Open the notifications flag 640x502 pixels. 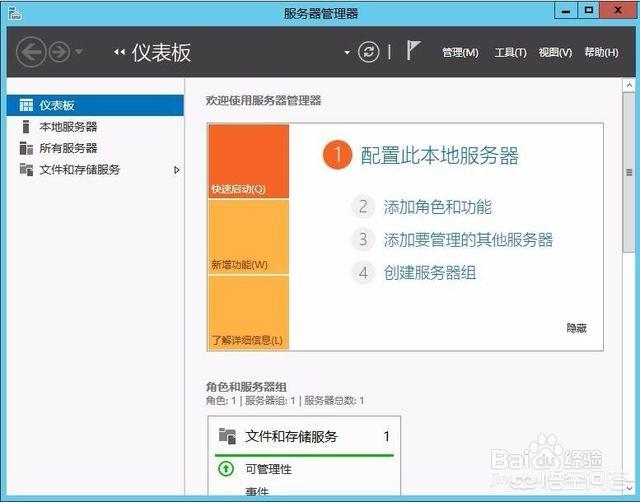414,51
